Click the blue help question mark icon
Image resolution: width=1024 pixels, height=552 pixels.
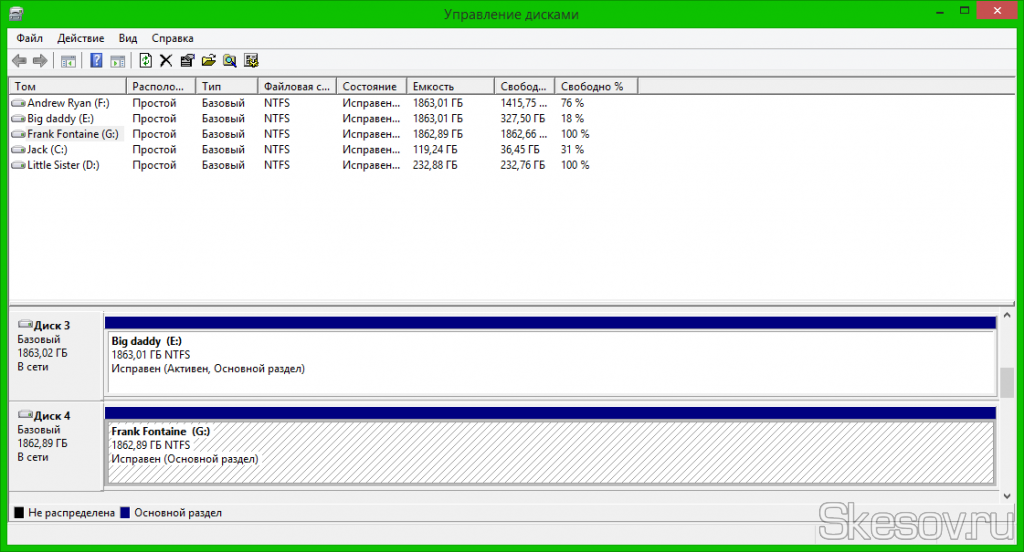click(x=97, y=61)
